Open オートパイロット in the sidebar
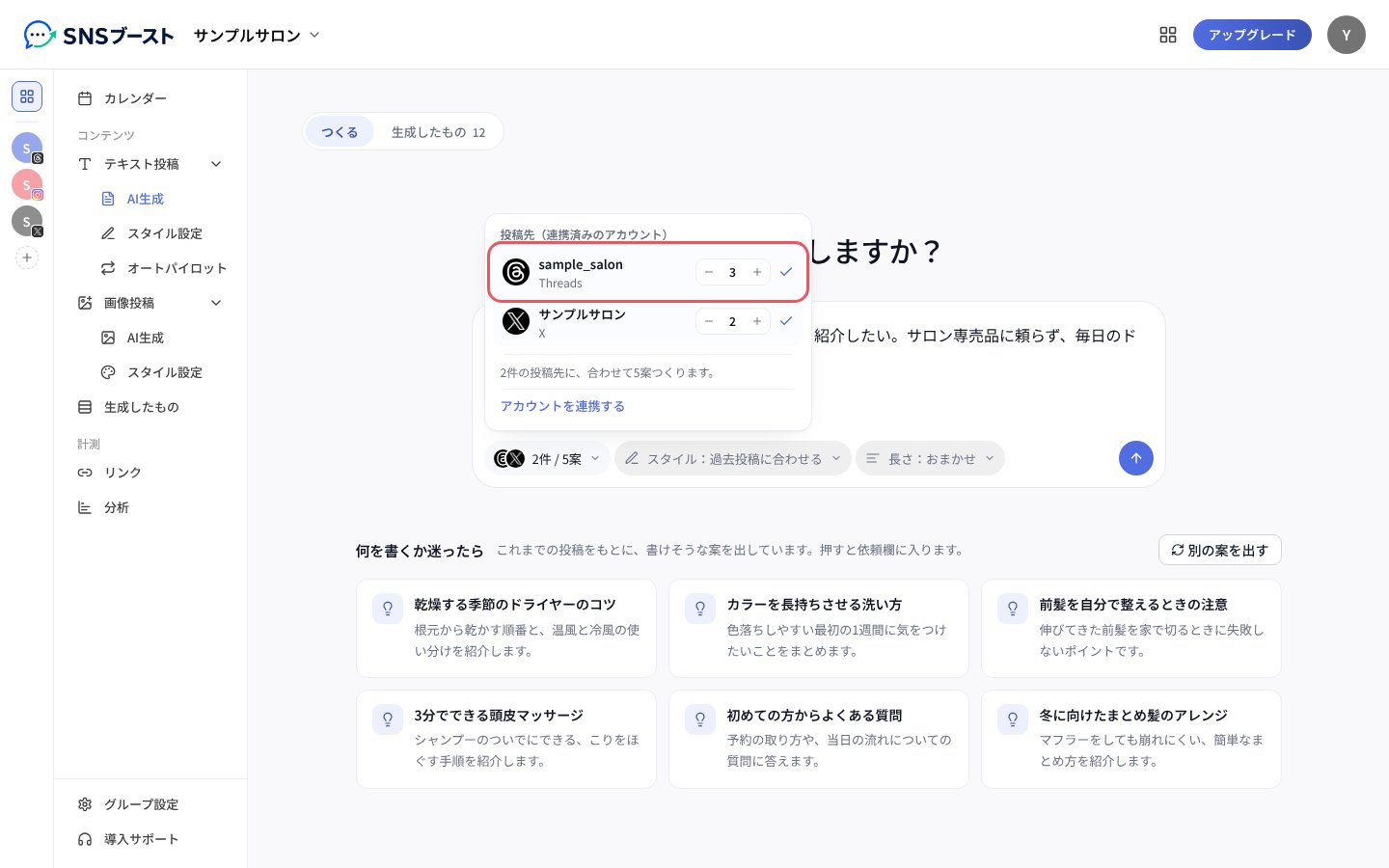The width and height of the screenshot is (1389, 868). tap(162, 268)
